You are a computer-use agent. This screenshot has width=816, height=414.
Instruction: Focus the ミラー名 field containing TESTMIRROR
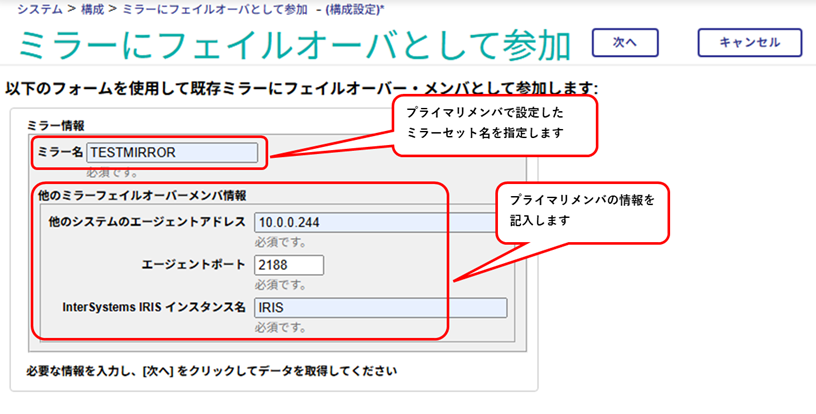coord(172,152)
